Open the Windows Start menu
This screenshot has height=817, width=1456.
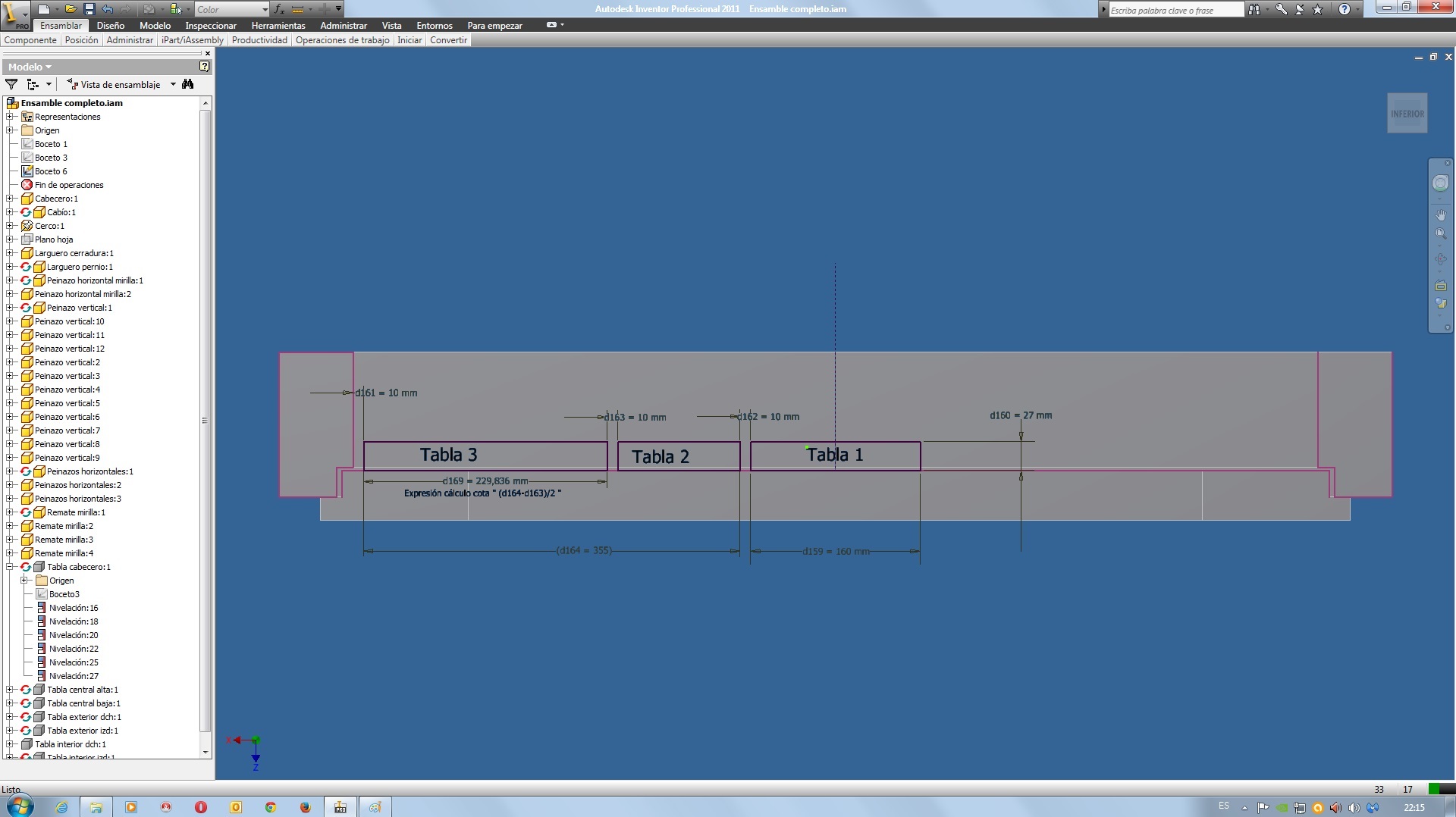[20, 806]
